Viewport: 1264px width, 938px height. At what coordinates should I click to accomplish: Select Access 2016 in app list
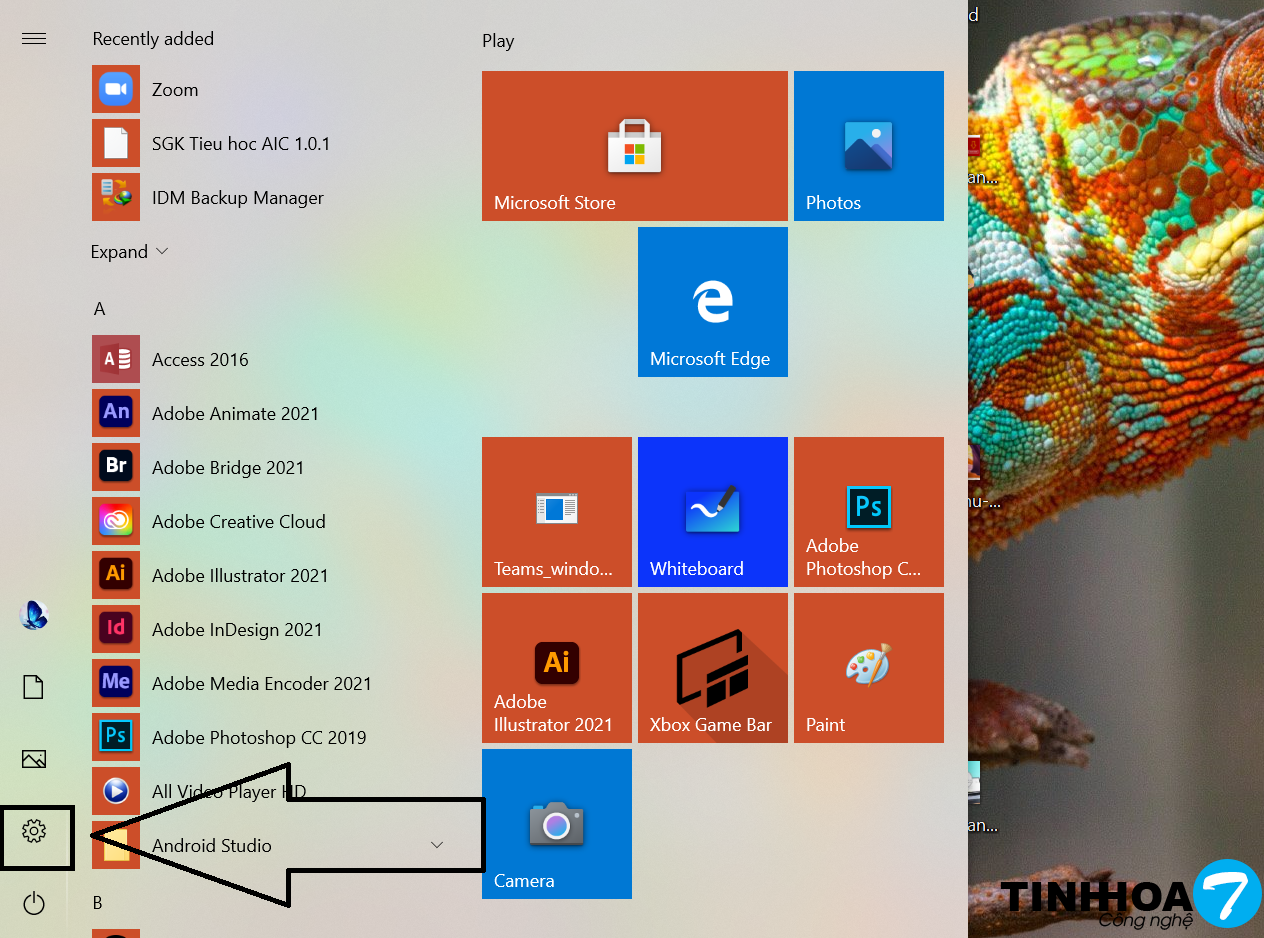[x=200, y=360]
